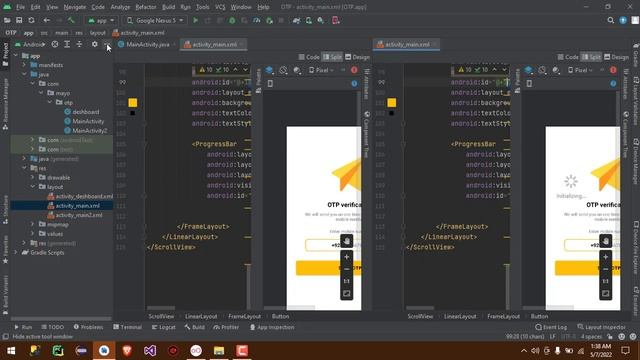Click the Debug app bug icon
Image resolution: width=640 pixels, height=360 pixels.
(232, 20)
